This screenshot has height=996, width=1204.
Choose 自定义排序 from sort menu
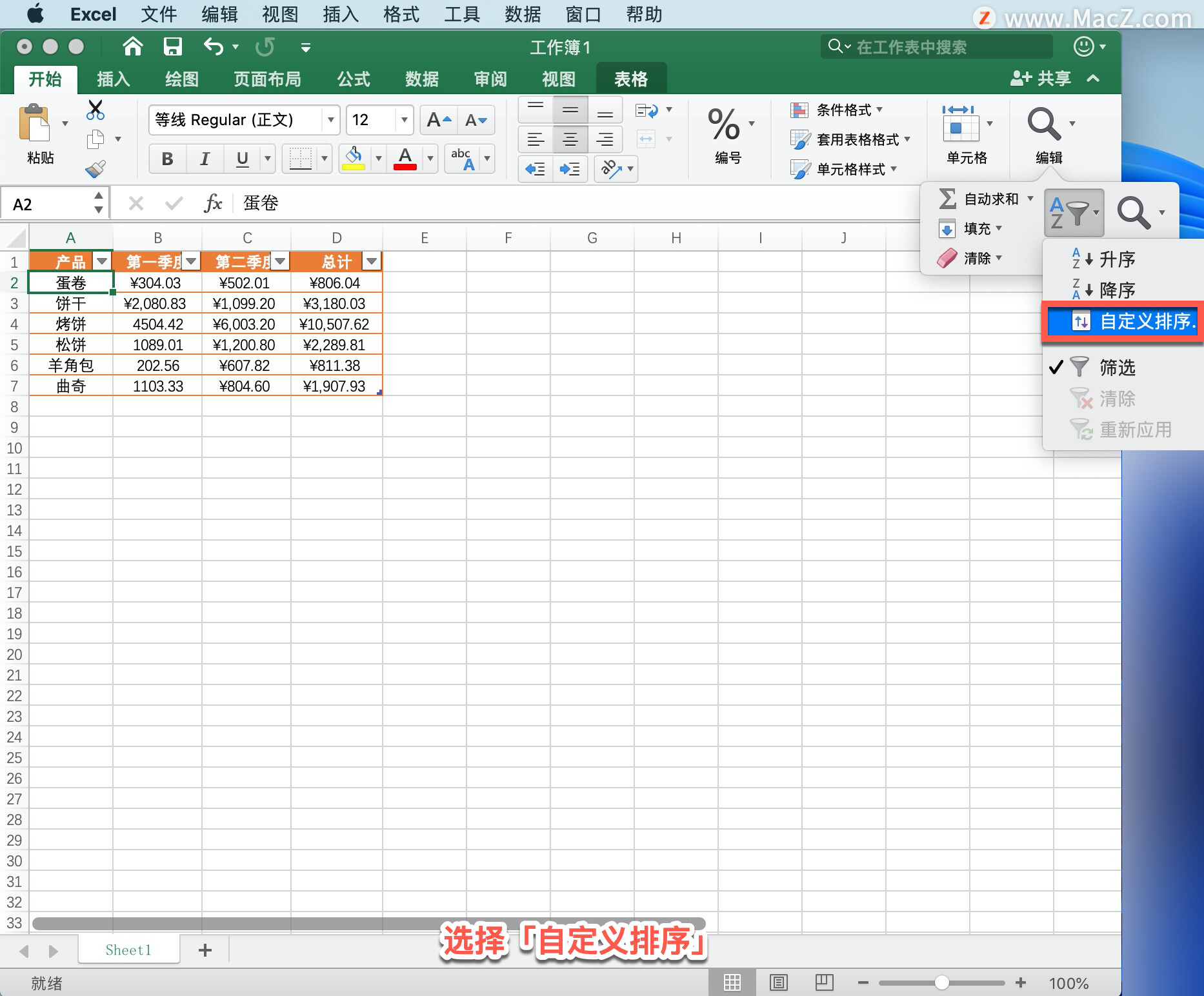tap(1123, 321)
